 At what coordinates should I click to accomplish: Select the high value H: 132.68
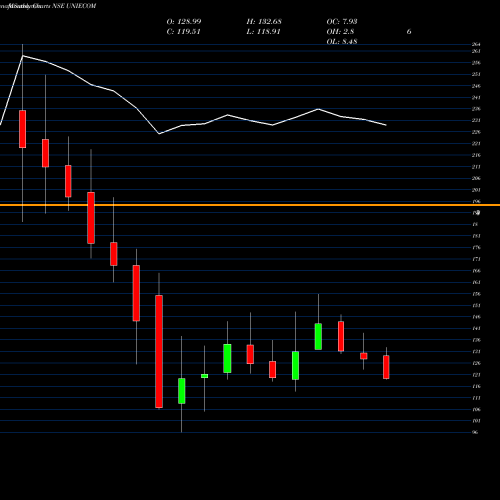(x=264, y=21)
